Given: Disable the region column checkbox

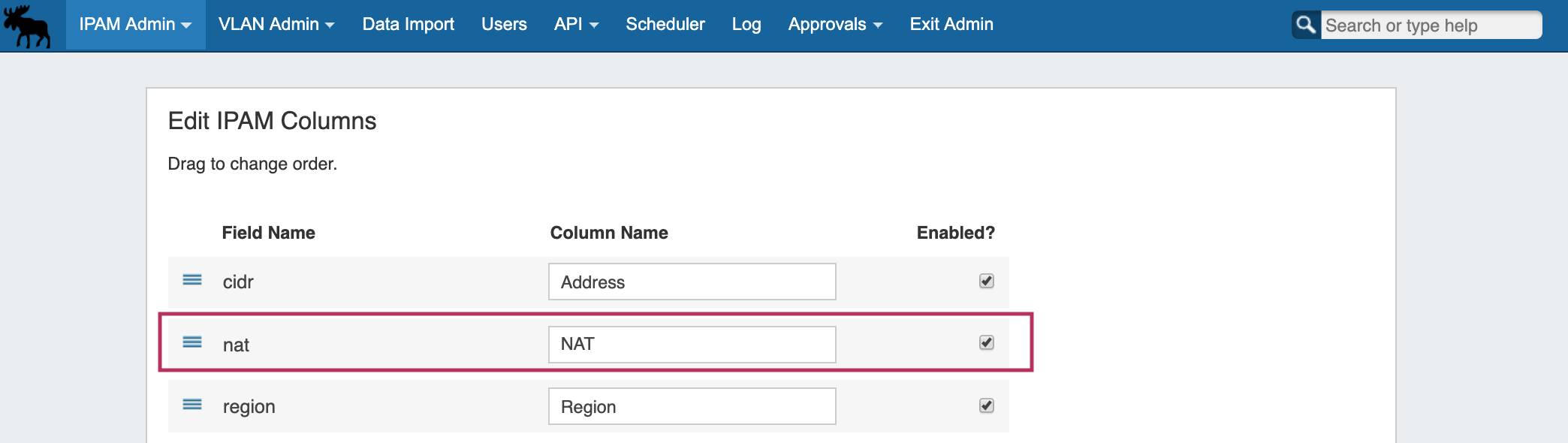Looking at the screenshot, I should (986, 405).
